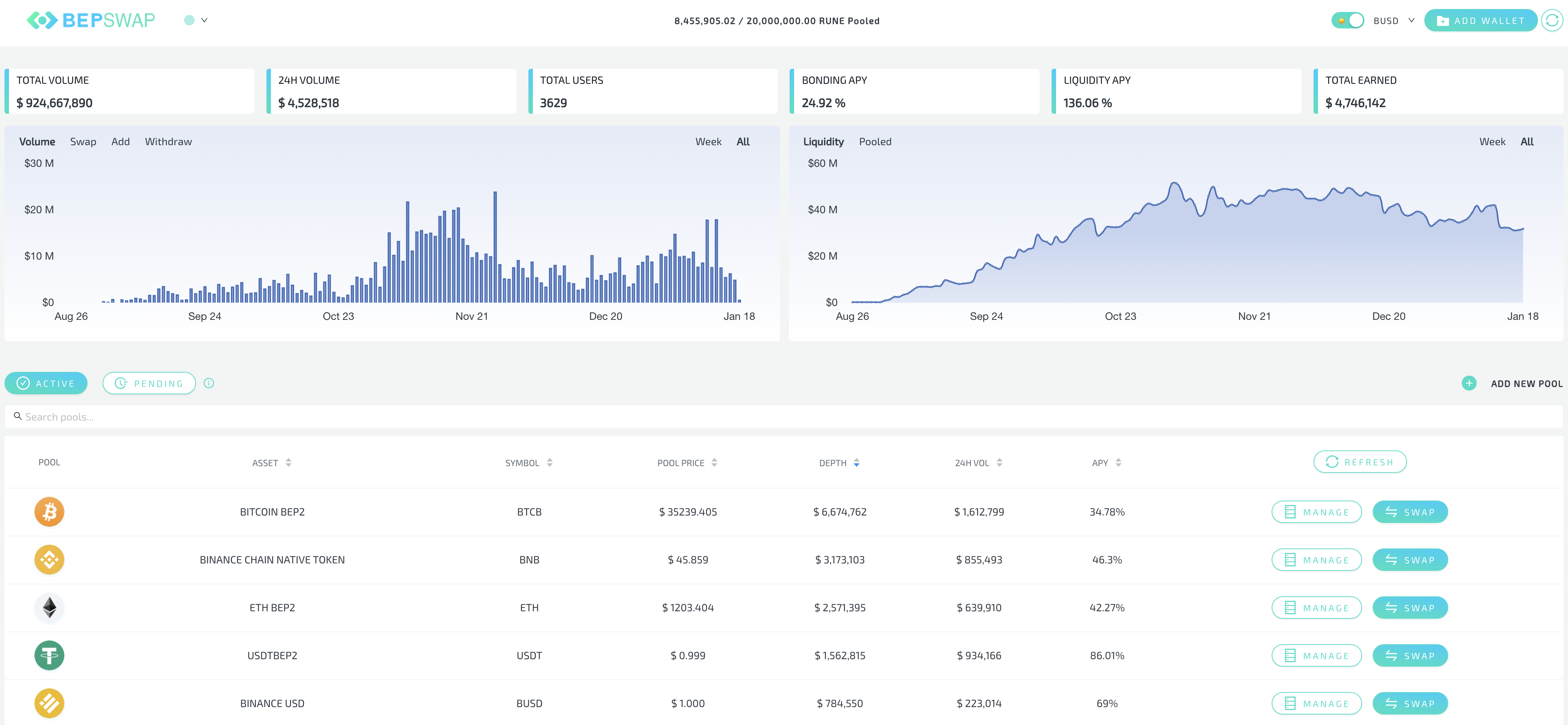This screenshot has height=725, width=1568.
Task: Click the Ethereum coin icon
Action: point(49,607)
